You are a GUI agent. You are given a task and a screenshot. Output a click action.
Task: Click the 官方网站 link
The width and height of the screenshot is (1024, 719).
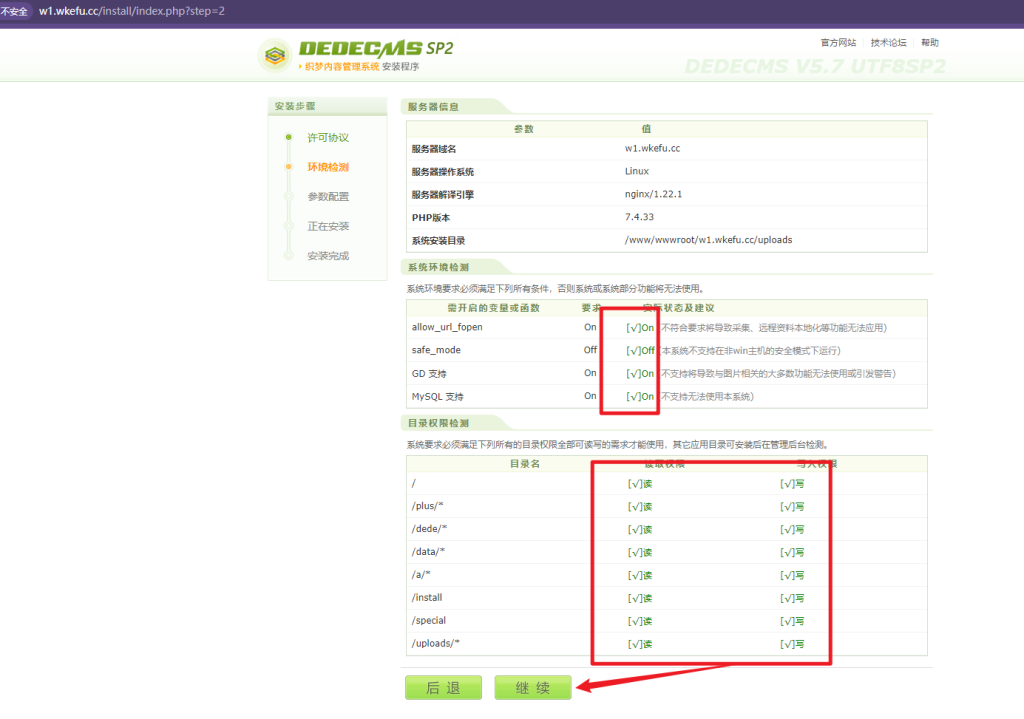pos(838,43)
